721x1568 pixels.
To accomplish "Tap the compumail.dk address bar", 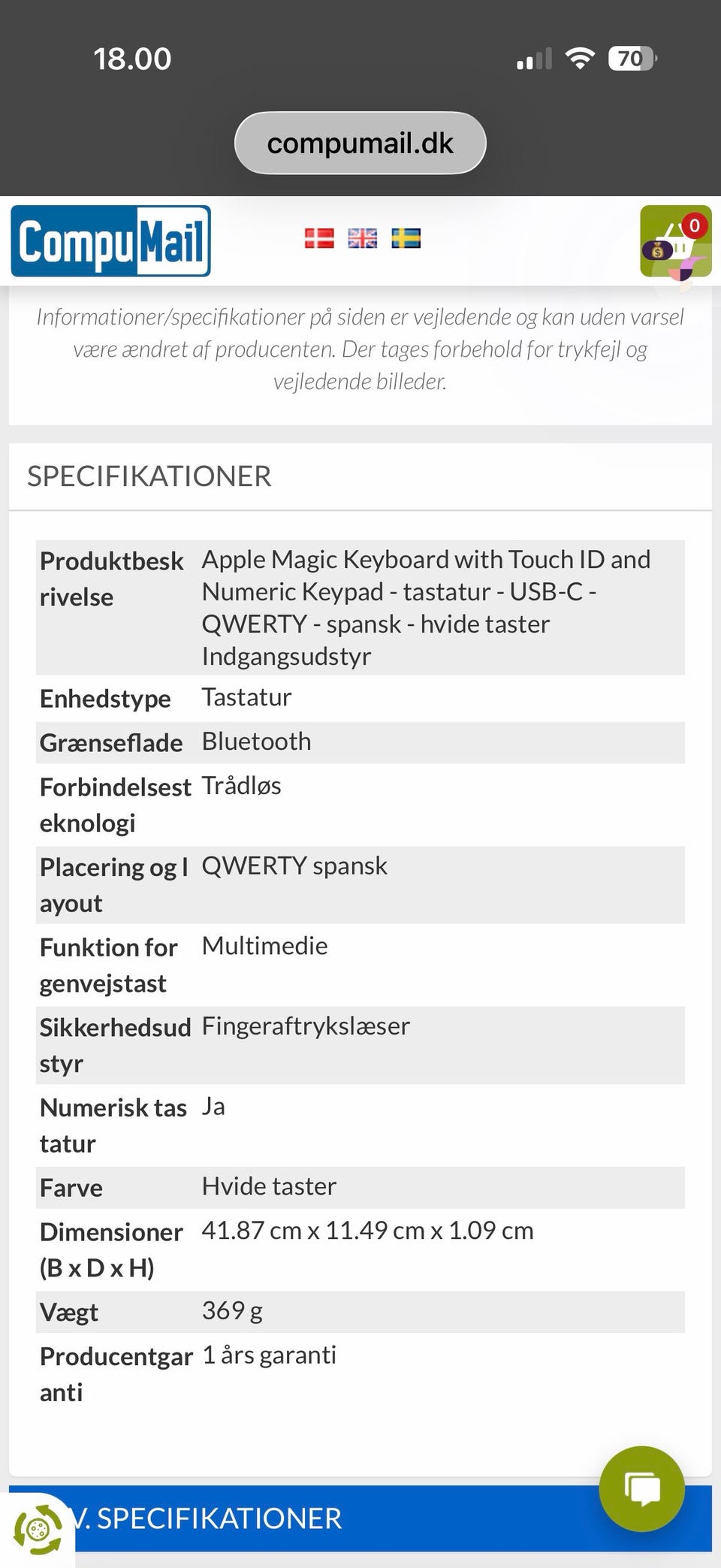I will click(360, 143).
